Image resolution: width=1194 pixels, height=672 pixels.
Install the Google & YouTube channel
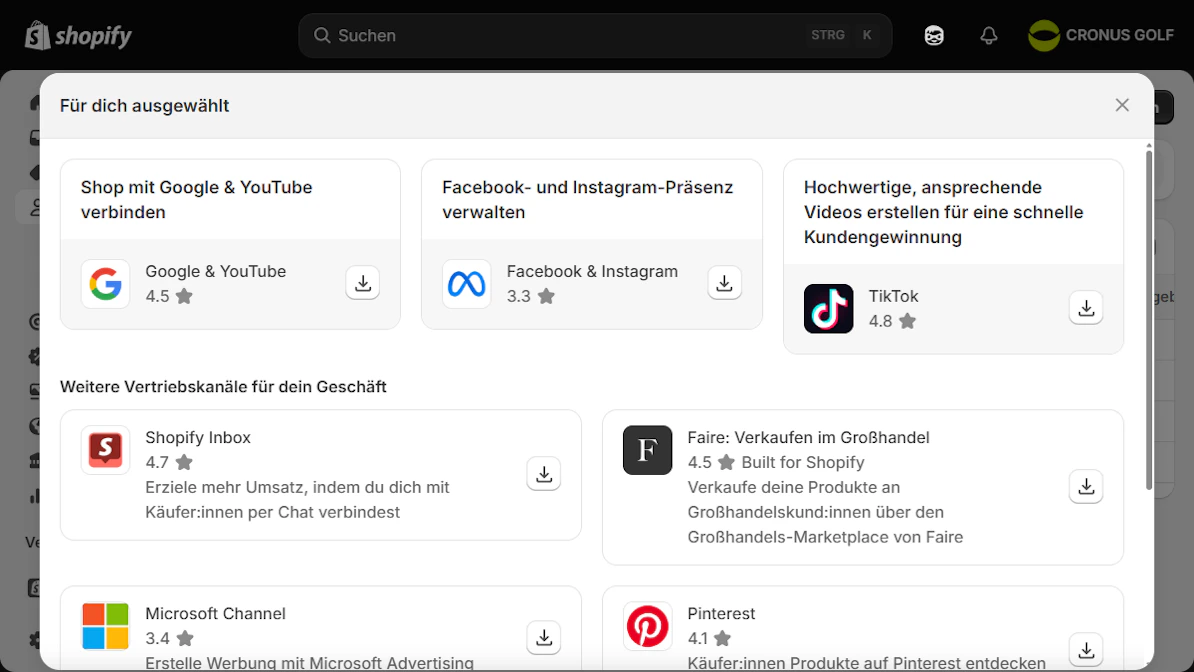(x=362, y=283)
